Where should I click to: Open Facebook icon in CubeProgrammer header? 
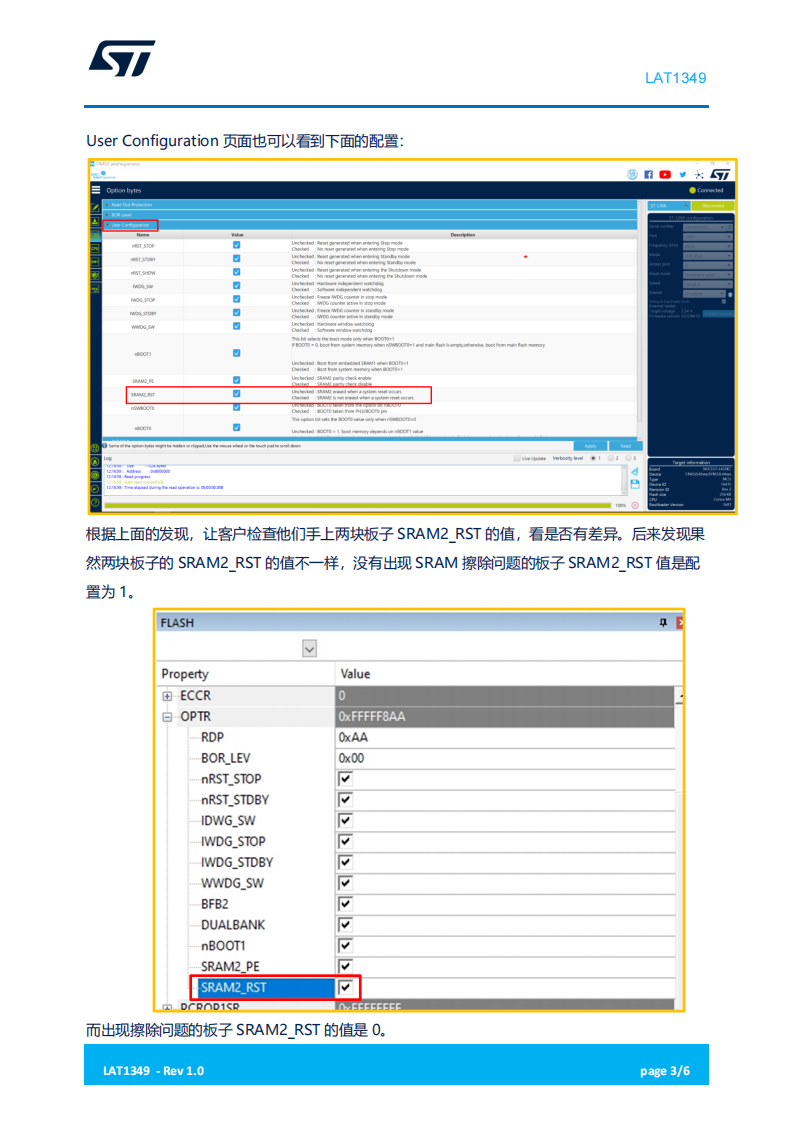click(648, 175)
